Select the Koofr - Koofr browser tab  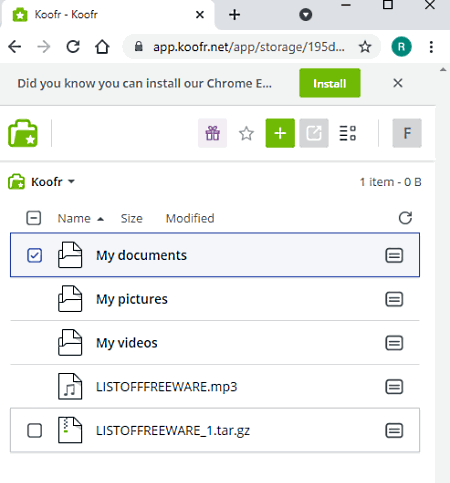pyautogui.click(x=107, y=15)
